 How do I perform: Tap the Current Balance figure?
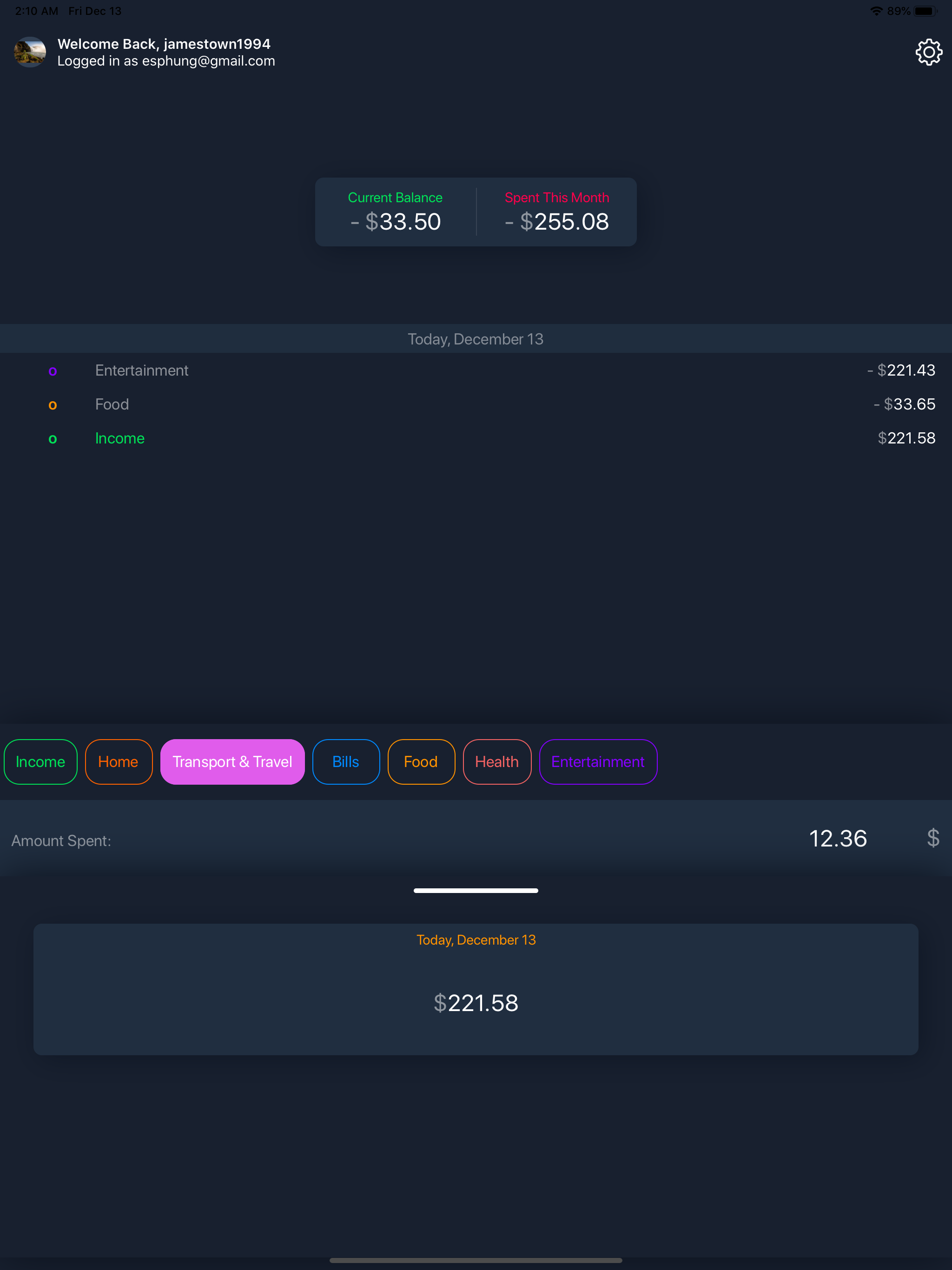click(x=396, y=222)
